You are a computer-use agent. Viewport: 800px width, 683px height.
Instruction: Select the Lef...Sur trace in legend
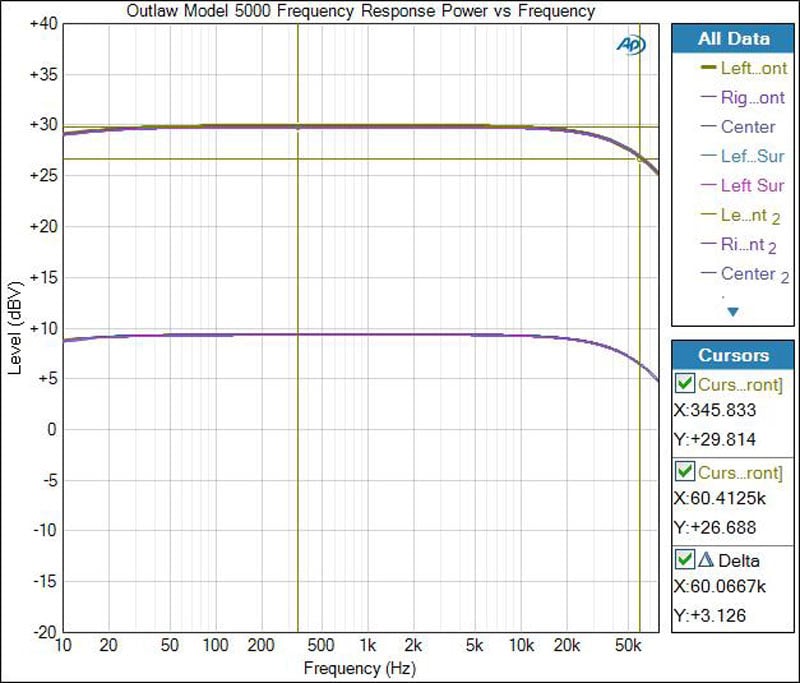tap(752, 156)
